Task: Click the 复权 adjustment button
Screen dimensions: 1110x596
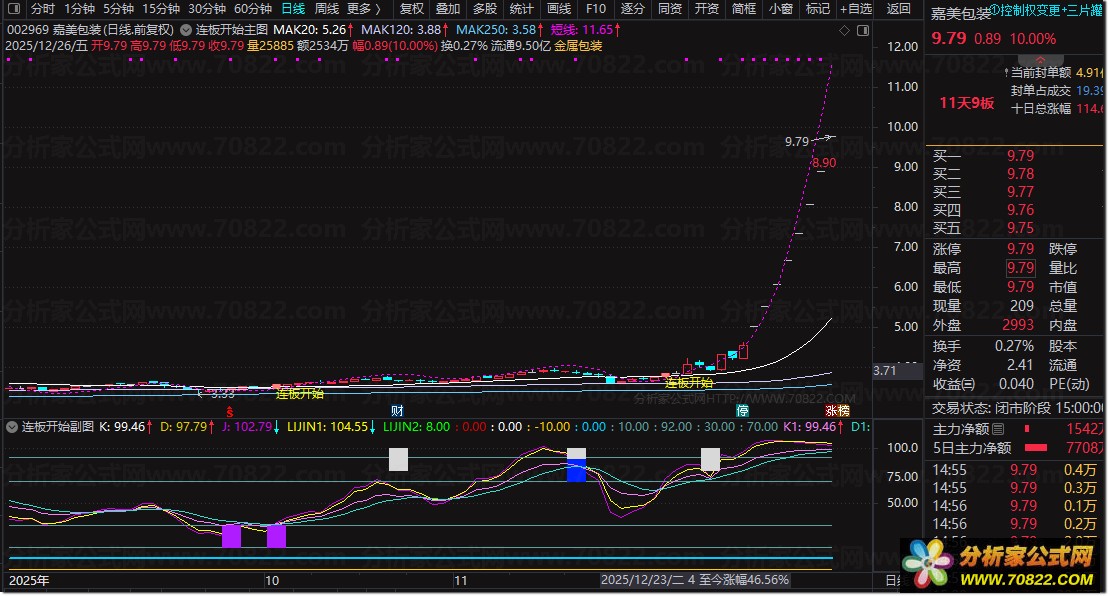Action: 411,8
